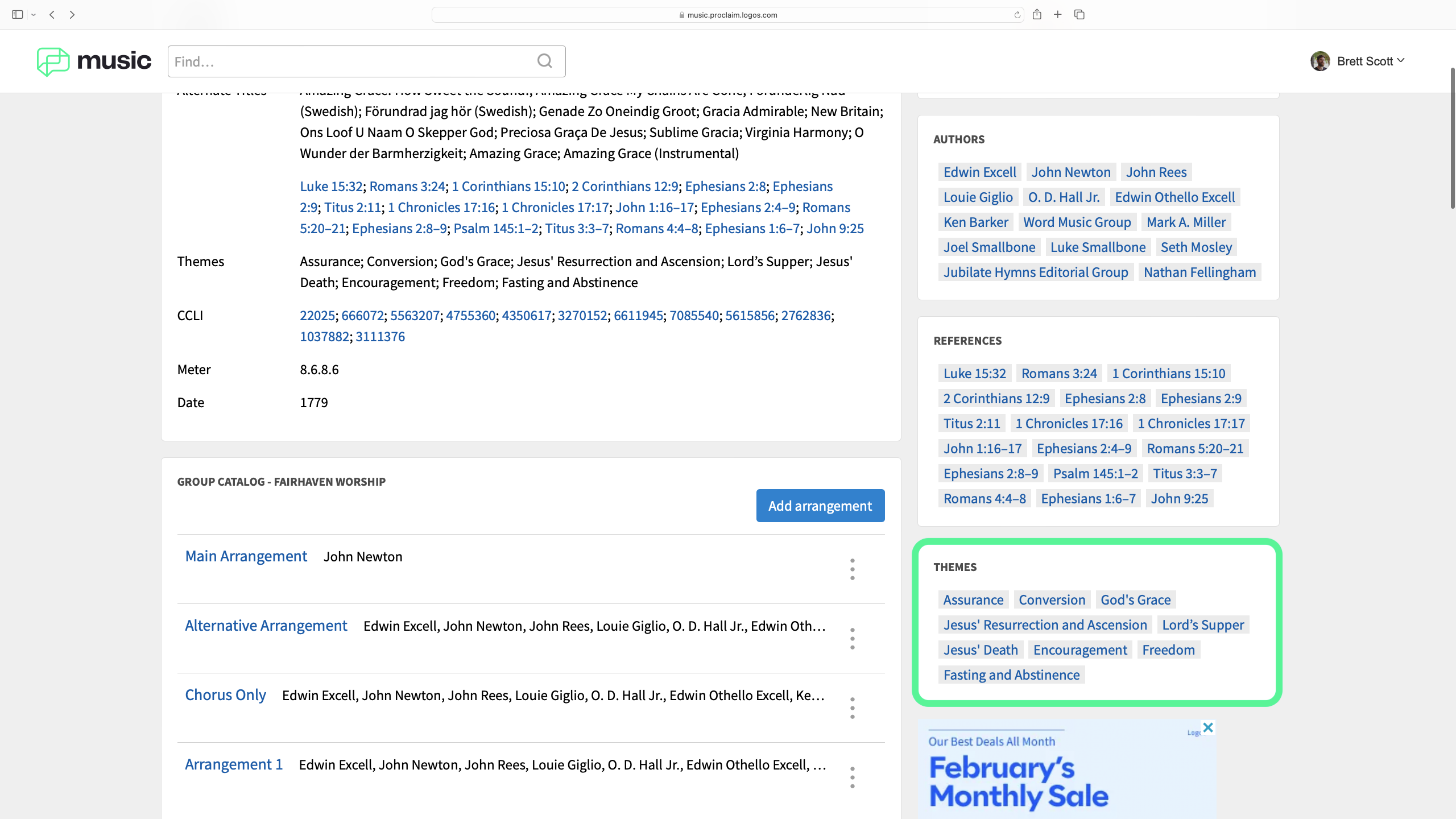This screenshot has height=819, width=1456.
Task: Open a new browser tab
Action: (1058, 15)
